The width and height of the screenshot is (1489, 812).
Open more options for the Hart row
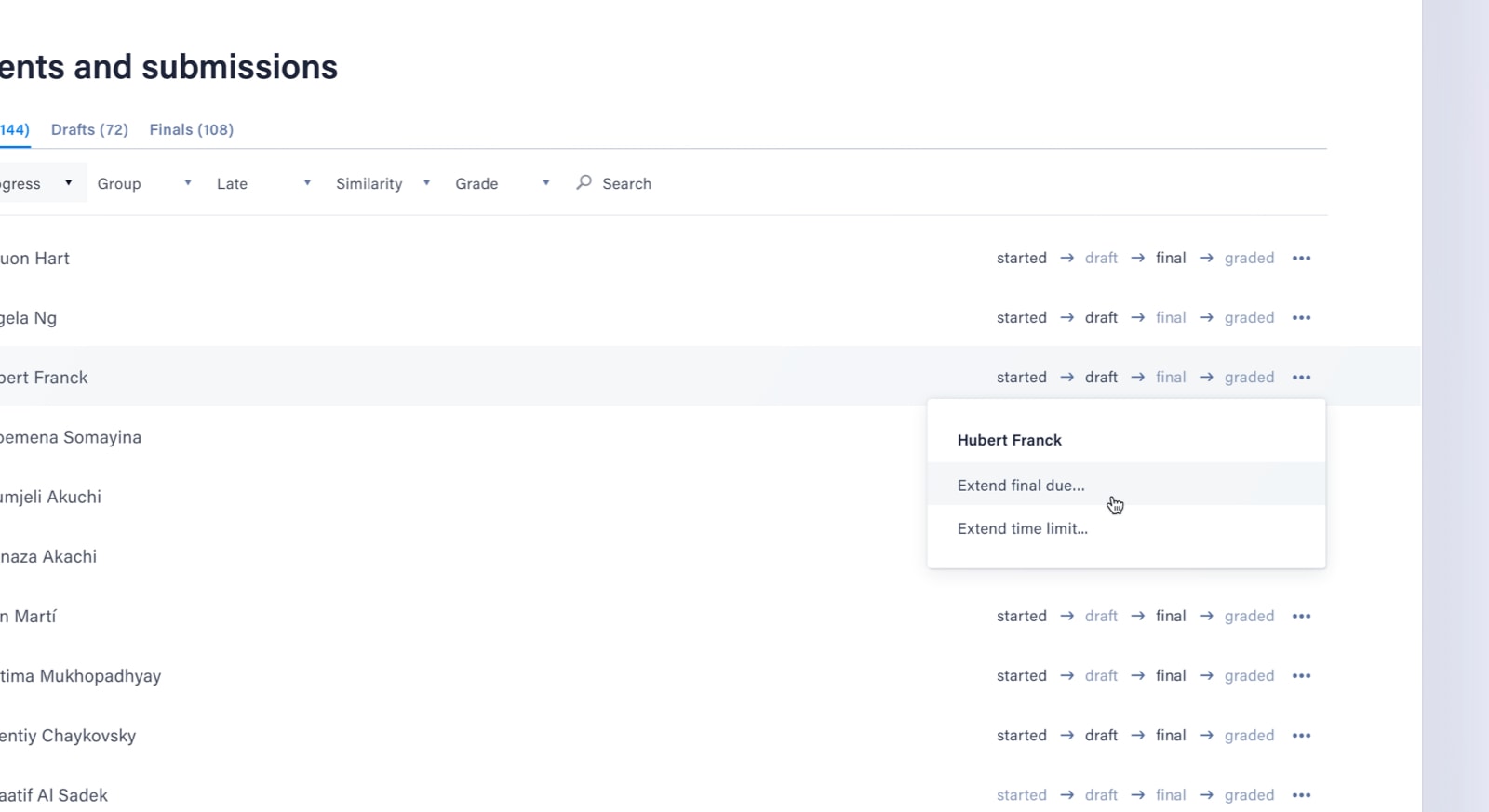(1301, 259)
